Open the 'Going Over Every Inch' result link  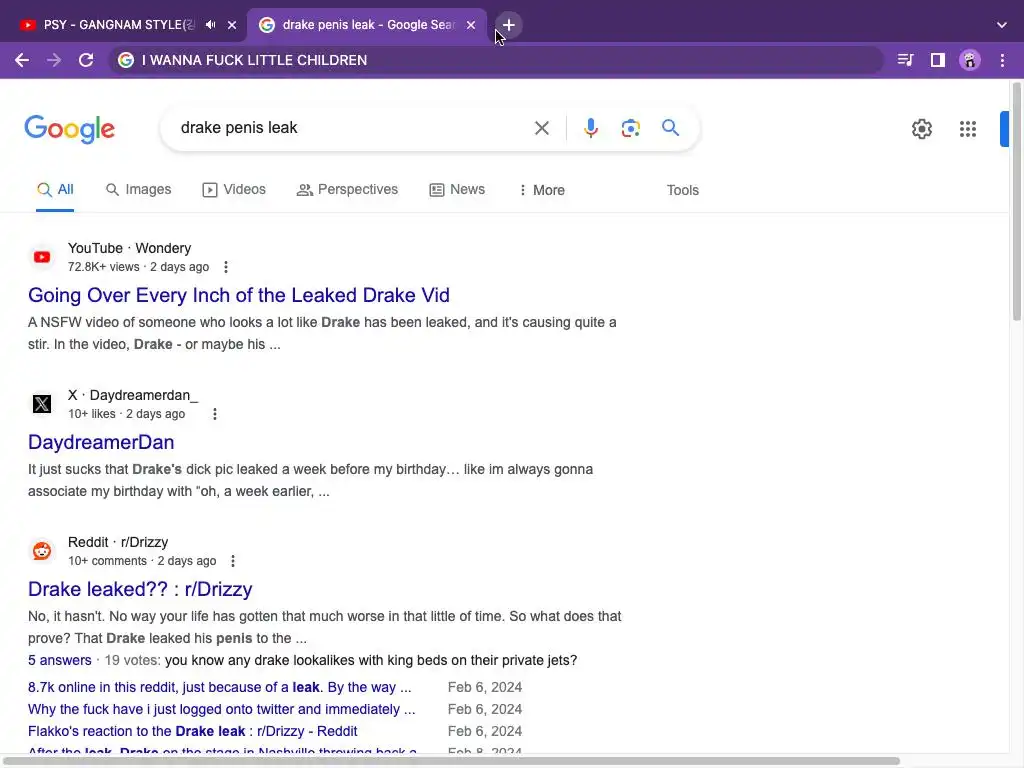[x=238, y=295]
